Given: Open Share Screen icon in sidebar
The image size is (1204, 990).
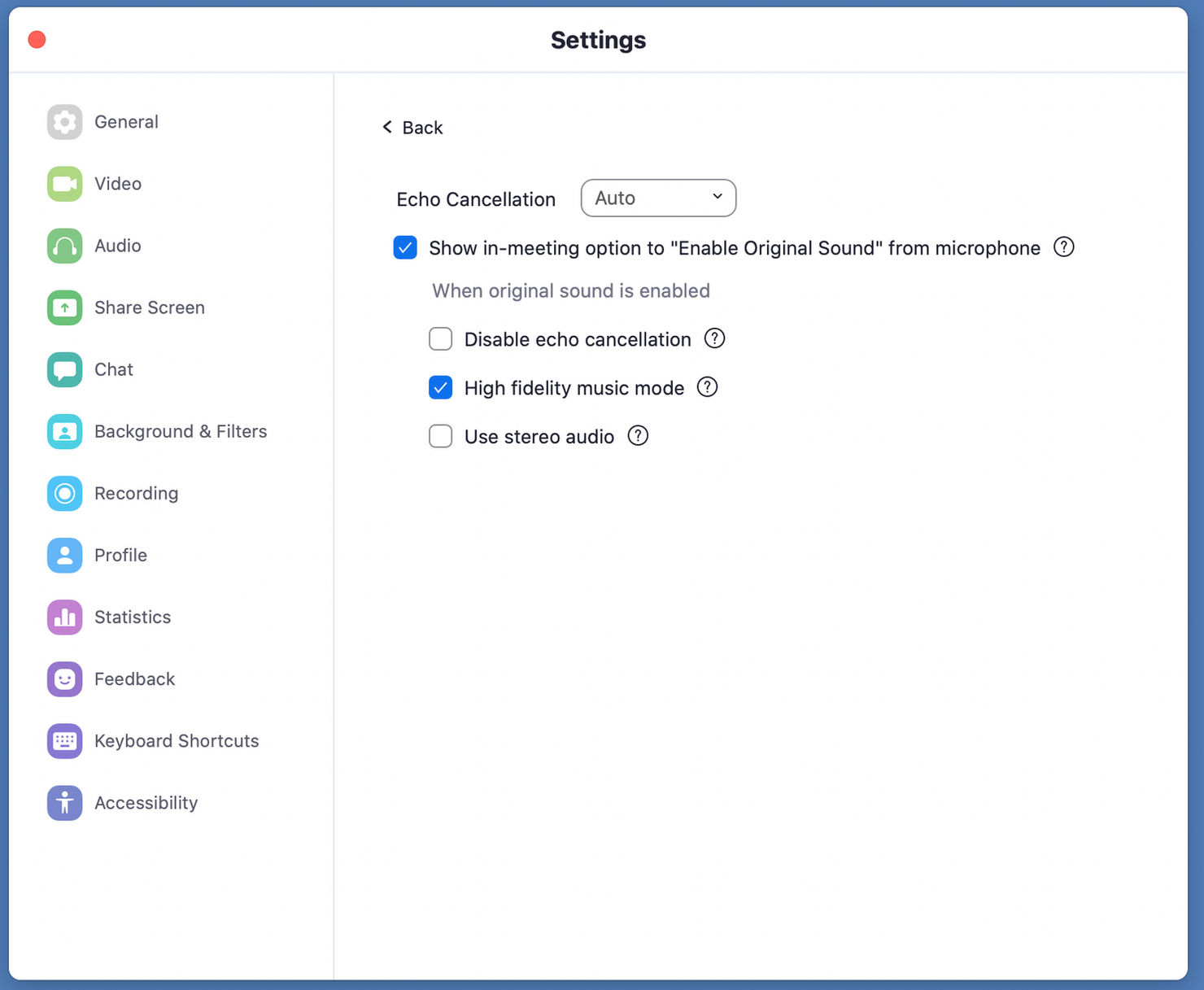Looking at the screenshot, I should (x=64, y=307).
